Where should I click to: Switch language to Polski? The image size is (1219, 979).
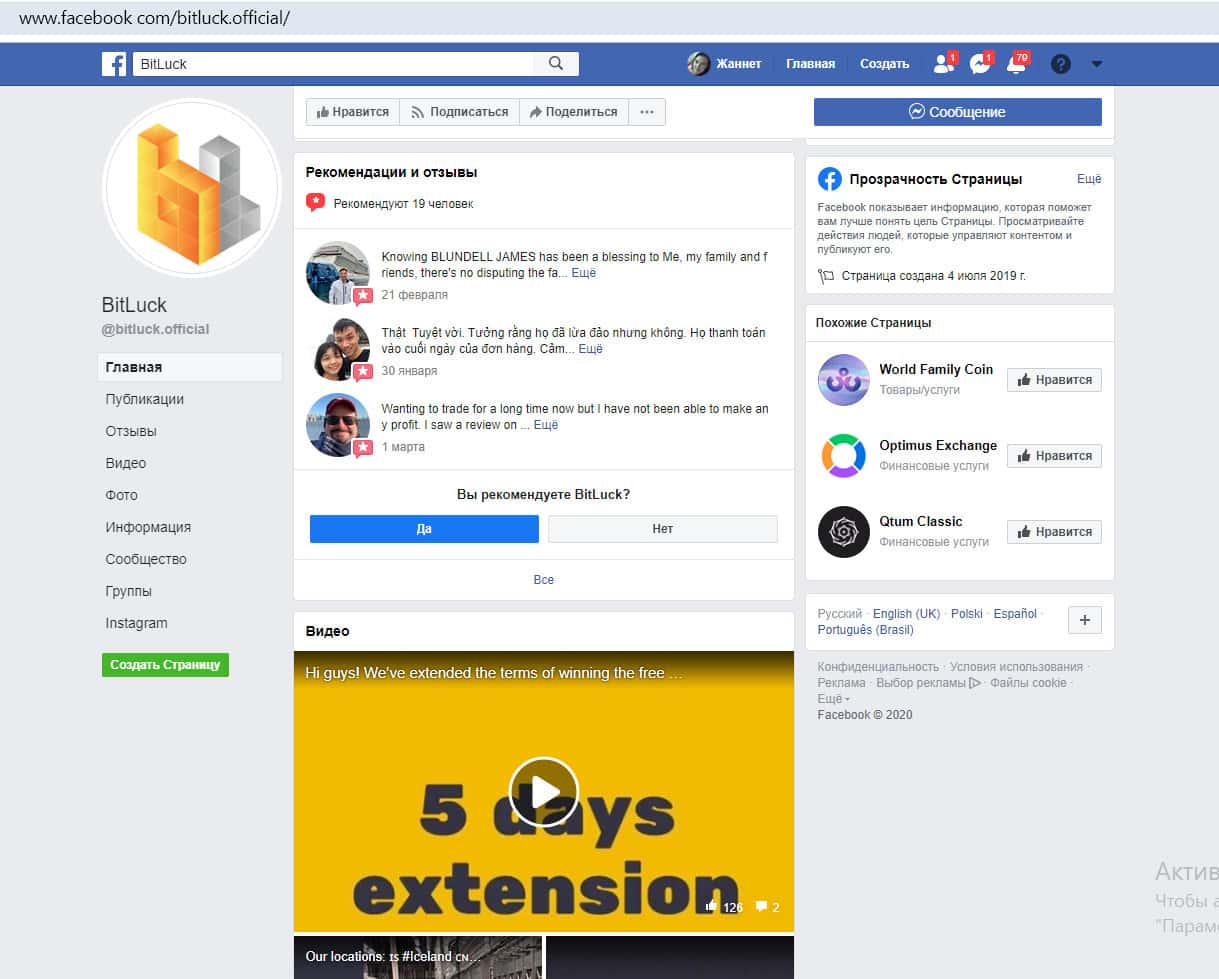coord(967,614)
